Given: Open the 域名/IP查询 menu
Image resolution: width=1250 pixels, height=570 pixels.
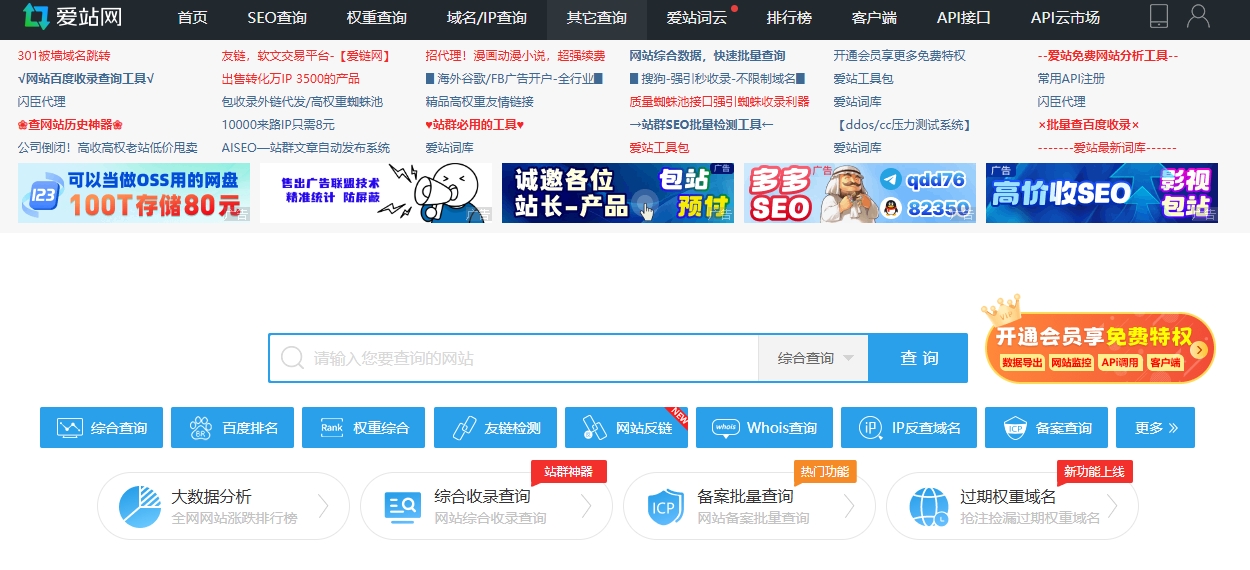Looking at the screenshot, I should click(x=487, y=17).
